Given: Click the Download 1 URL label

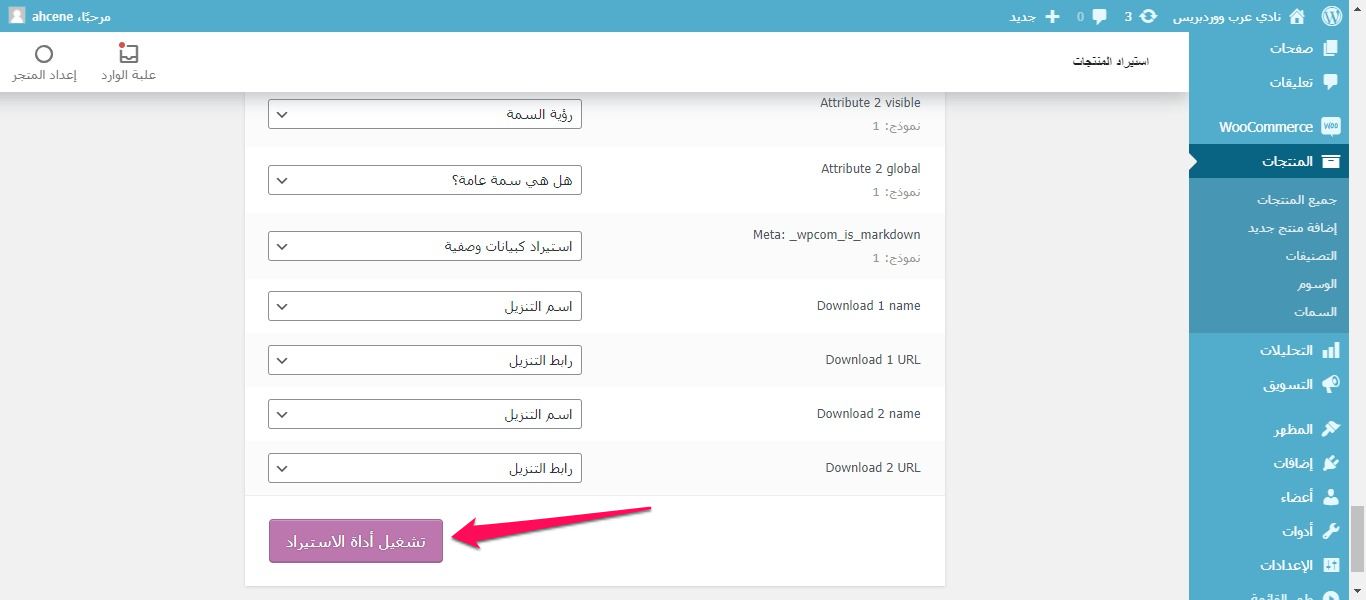Looking at the screenshot, I should pyautogui.click(x=873, y=360).
